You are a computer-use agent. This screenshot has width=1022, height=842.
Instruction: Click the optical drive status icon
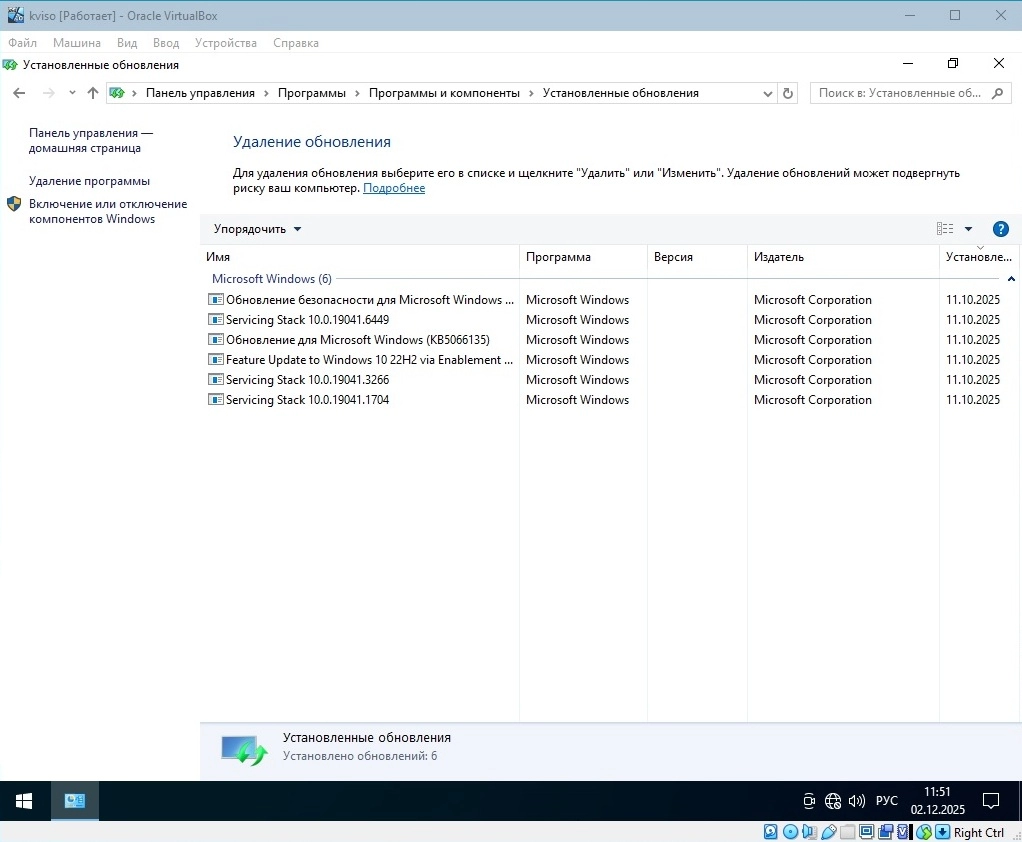tap(790, 832)
